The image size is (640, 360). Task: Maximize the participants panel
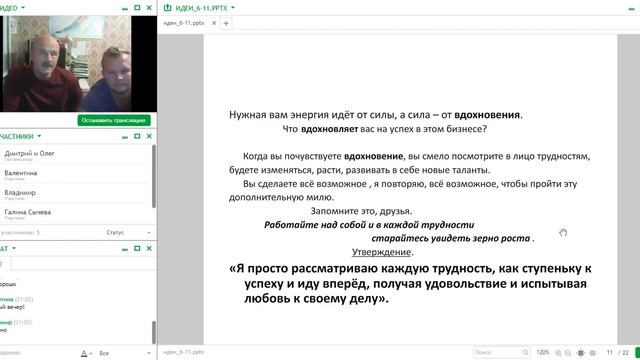137,136
